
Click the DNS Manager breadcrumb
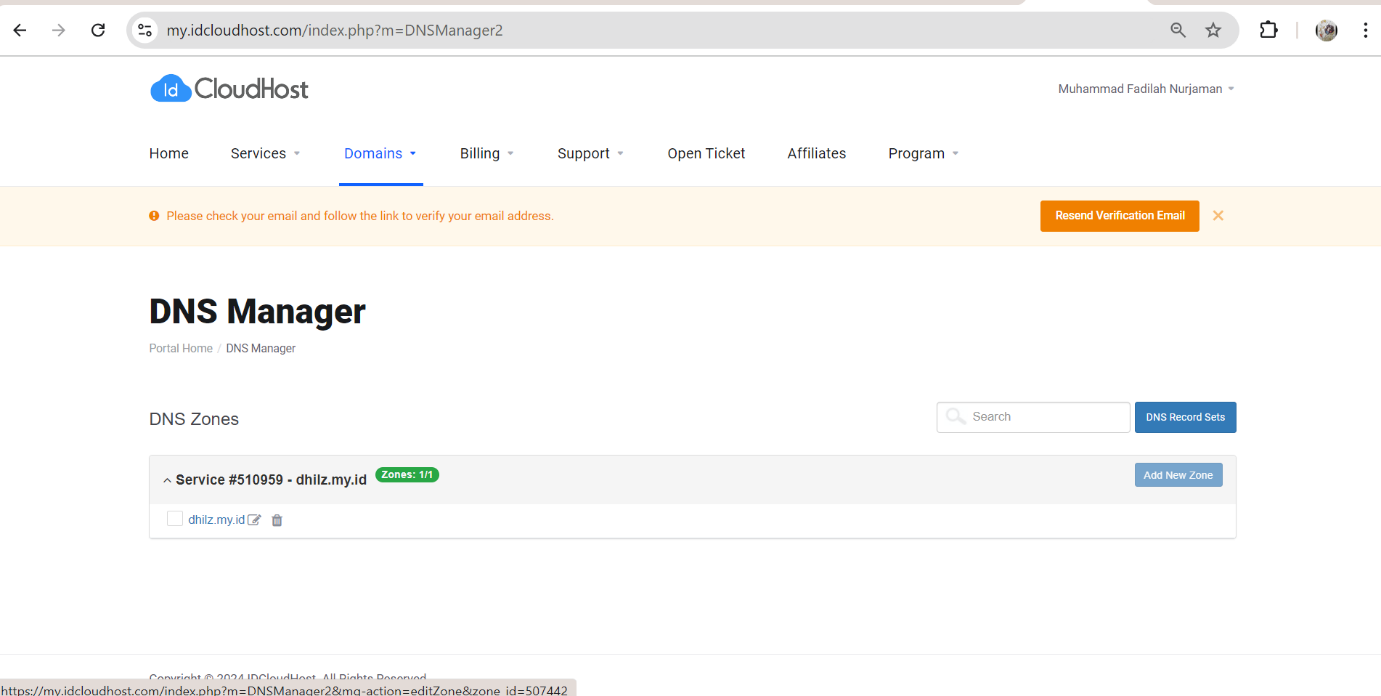[261, 349]
